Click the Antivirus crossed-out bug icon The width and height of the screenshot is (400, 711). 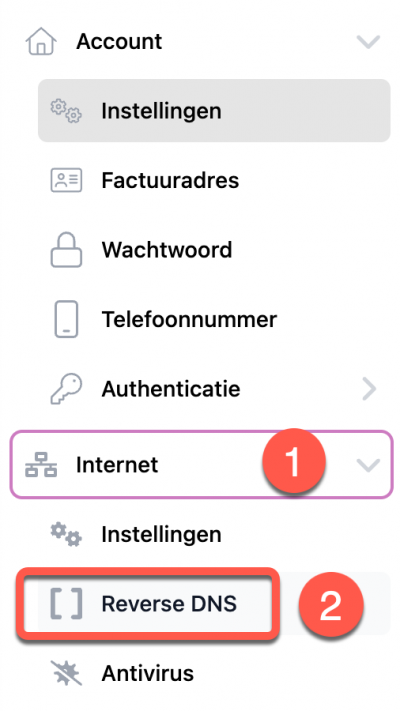(66, 673)
